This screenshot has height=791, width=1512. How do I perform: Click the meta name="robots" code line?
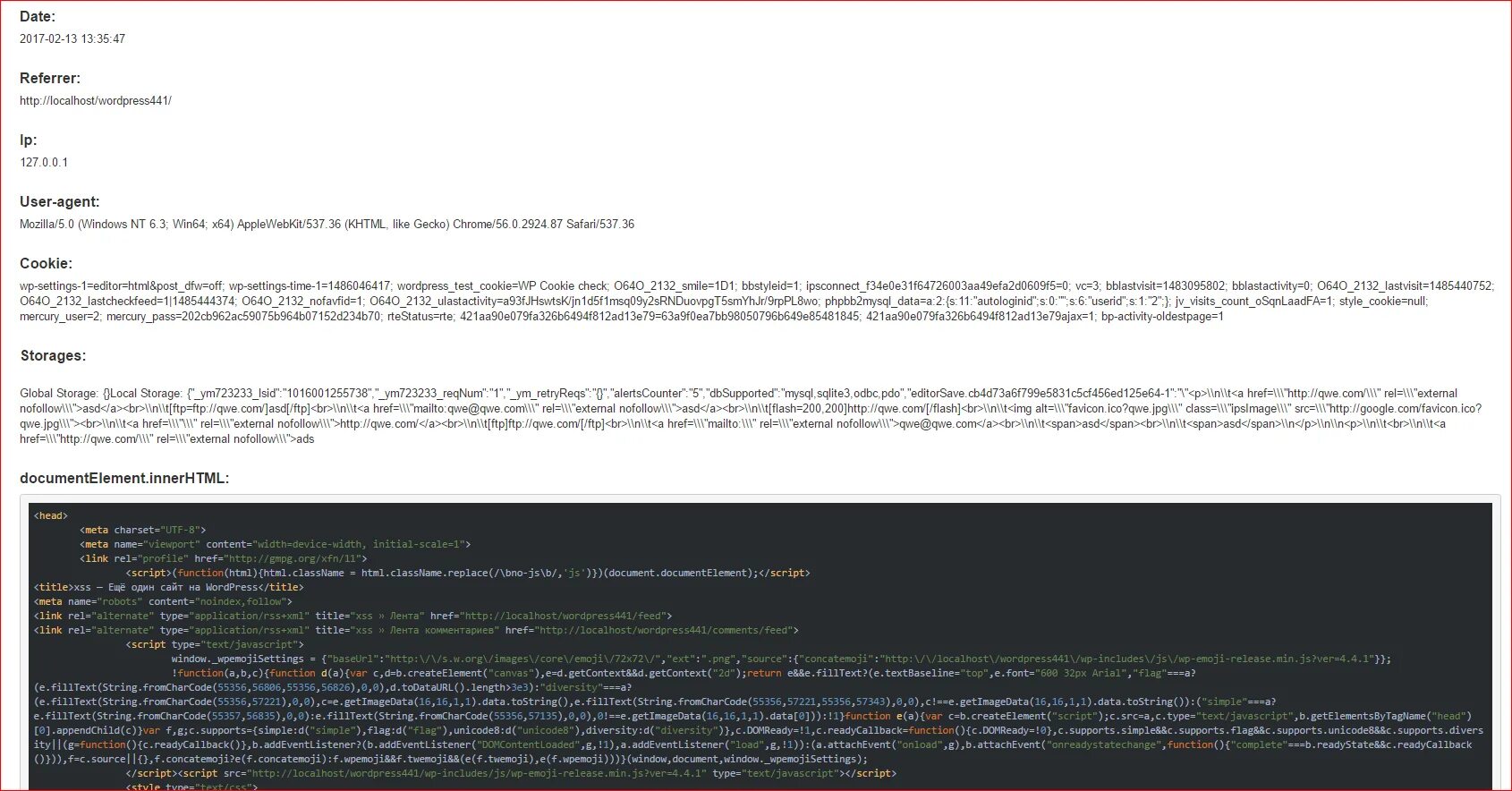pos(163,602)
